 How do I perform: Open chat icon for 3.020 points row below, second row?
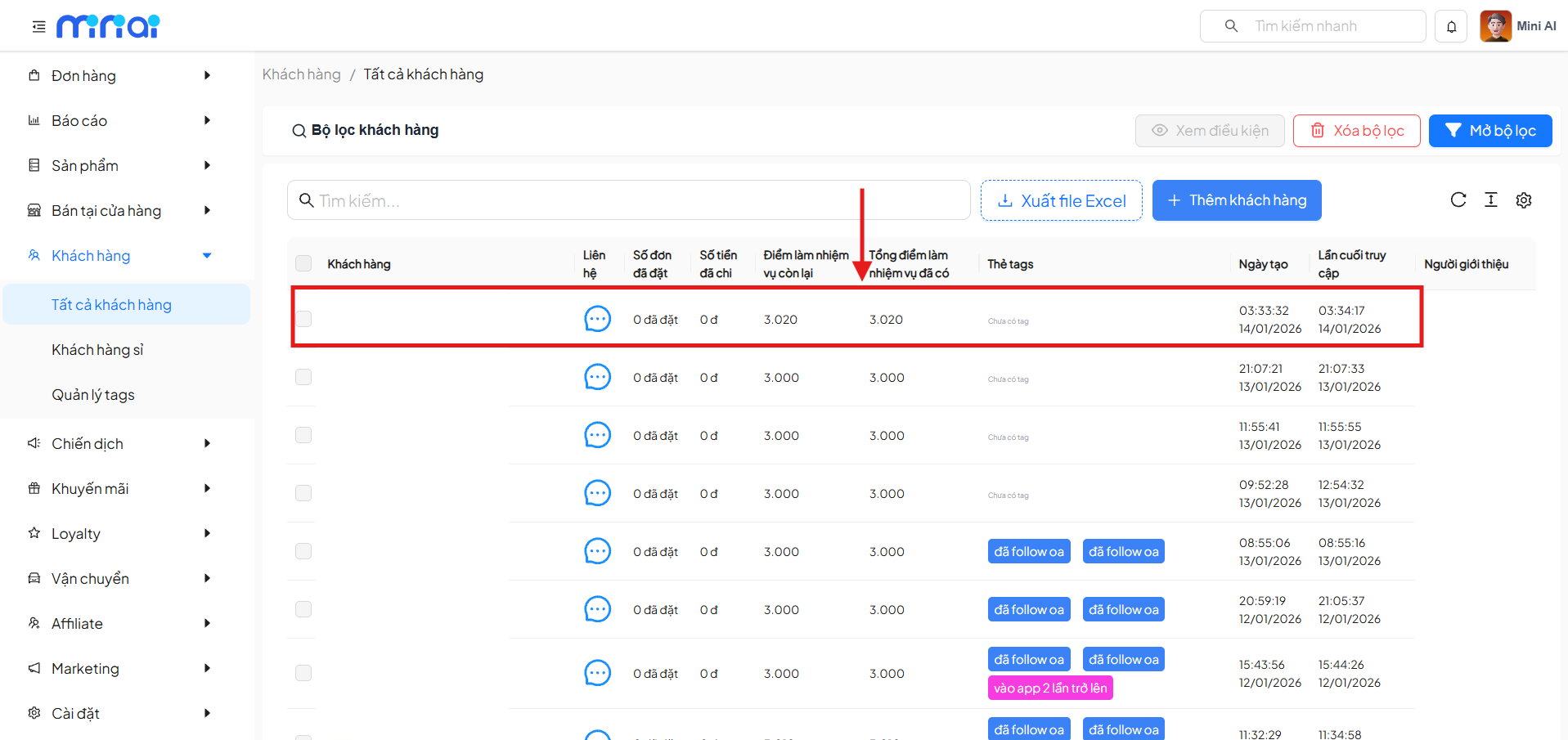tap(597, 377)
